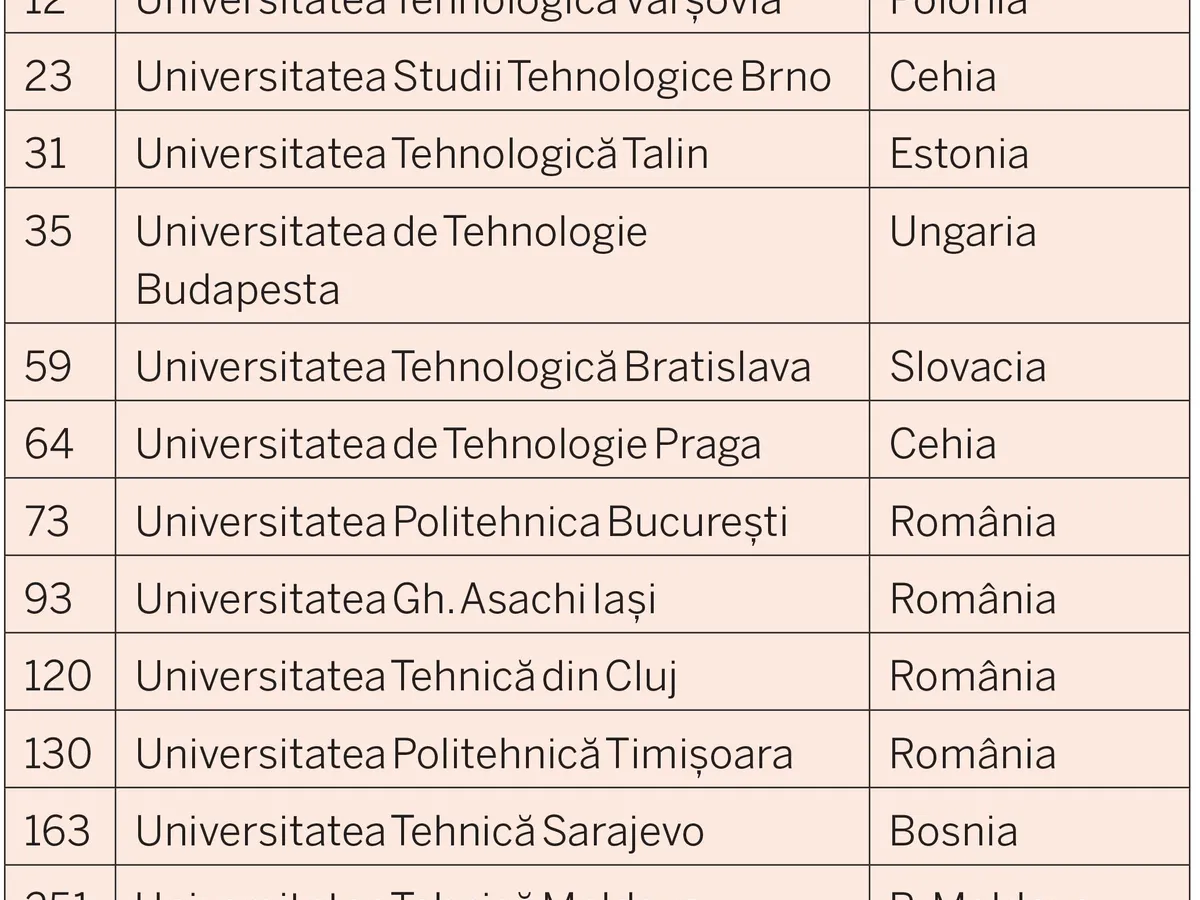Select rank number 59 cell

click(x=48, y=367)
